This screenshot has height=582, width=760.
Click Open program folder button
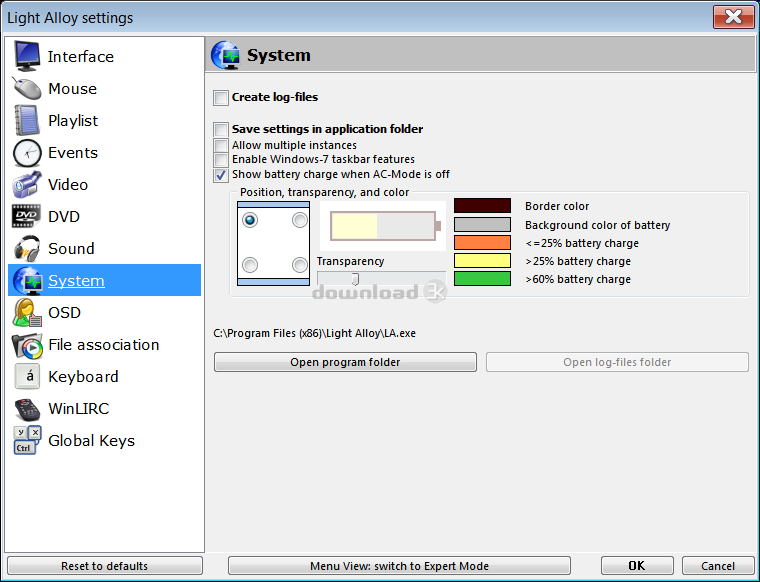pyautogui.click(x=345, y=362)
